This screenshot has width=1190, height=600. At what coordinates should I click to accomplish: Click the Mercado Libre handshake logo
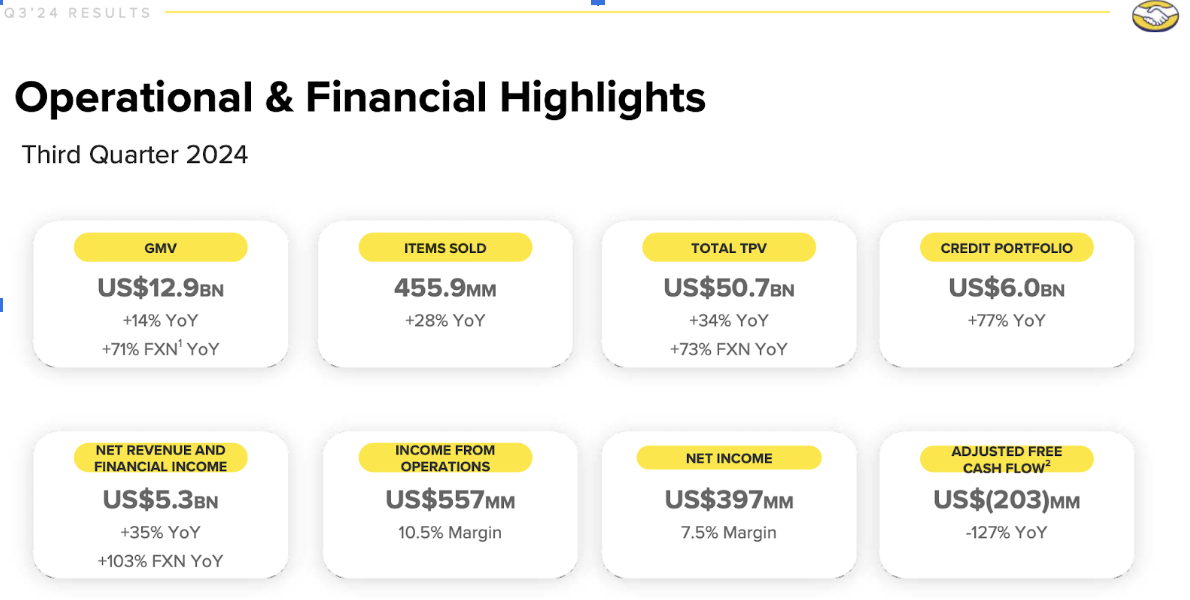click(1157, 16)
